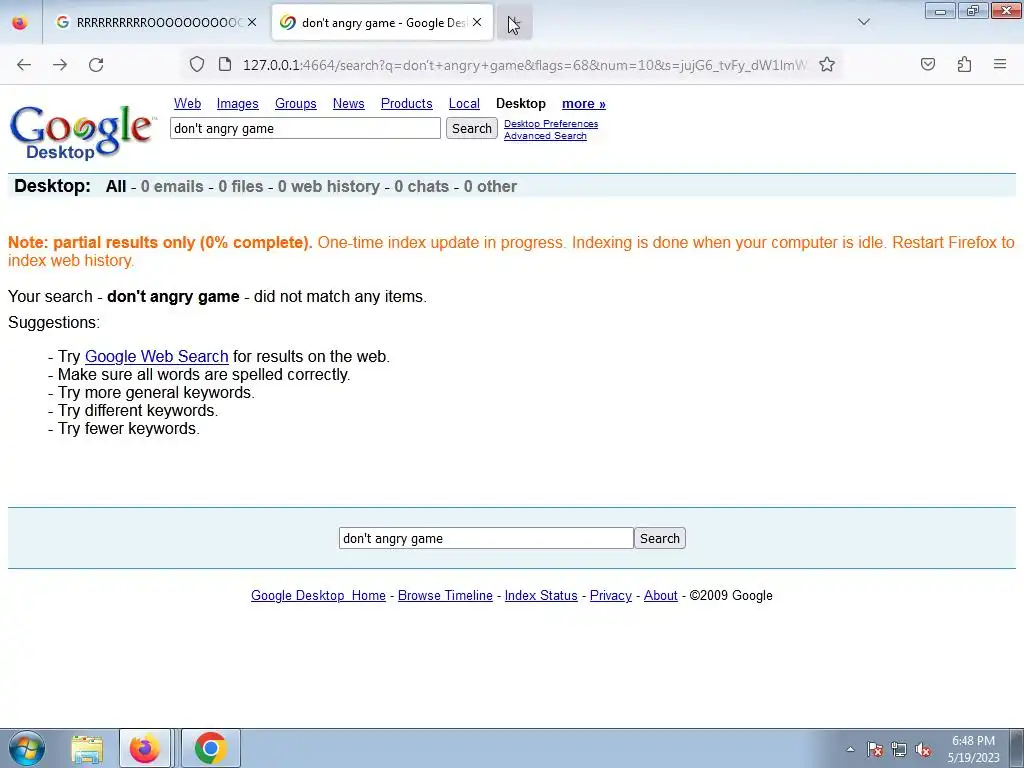Expand the list all tabs chevron

[x=864, y=22]
